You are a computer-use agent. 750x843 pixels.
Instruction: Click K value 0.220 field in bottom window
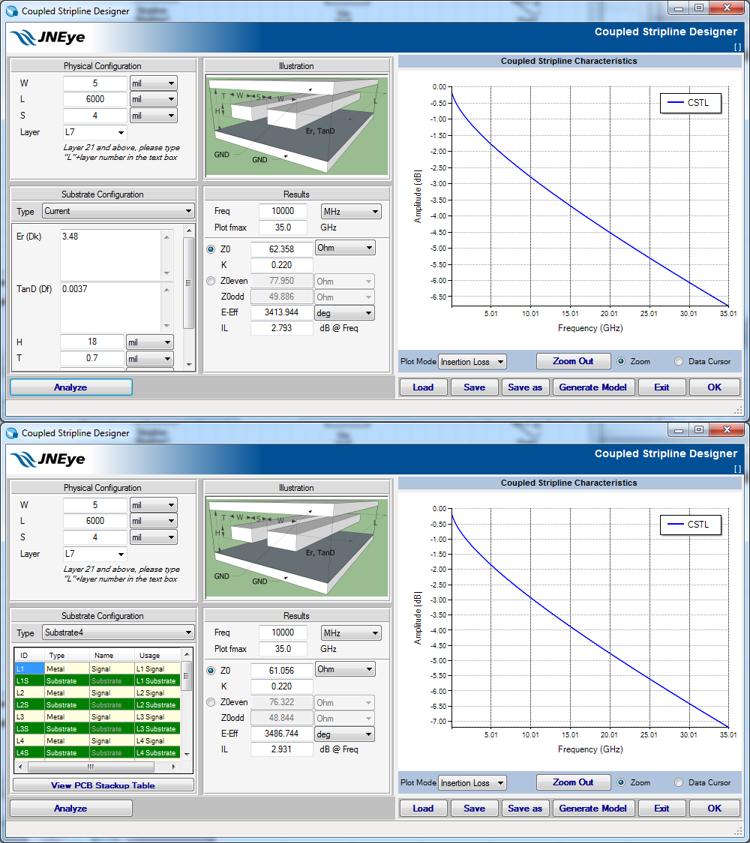pyautogui.click(x=282, y=687)
